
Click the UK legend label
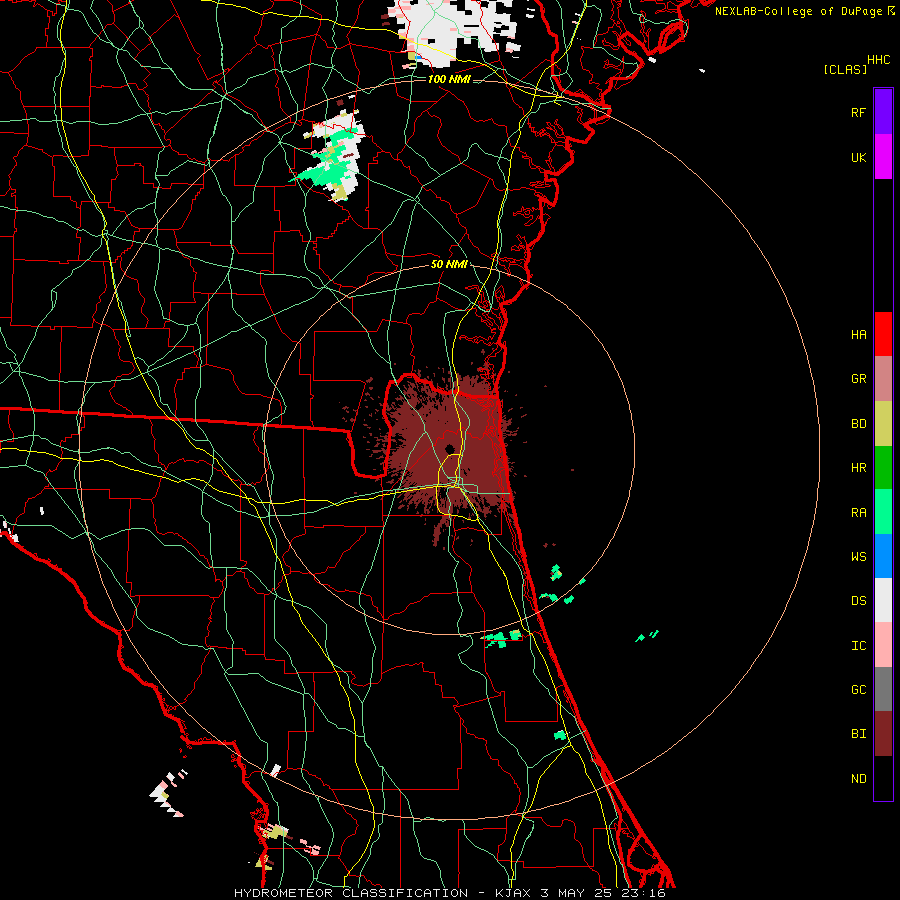[859, 157]
